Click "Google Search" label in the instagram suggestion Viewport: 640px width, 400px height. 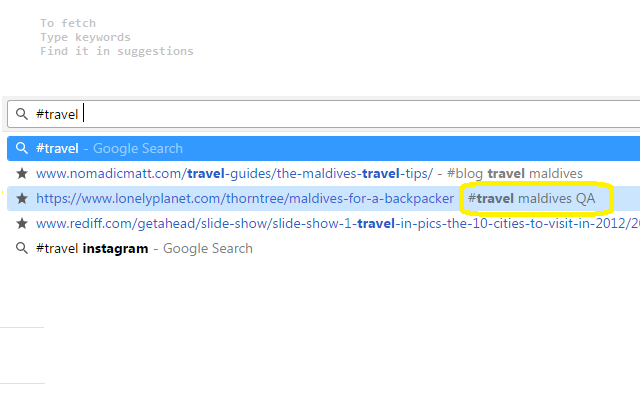(208, 249)
